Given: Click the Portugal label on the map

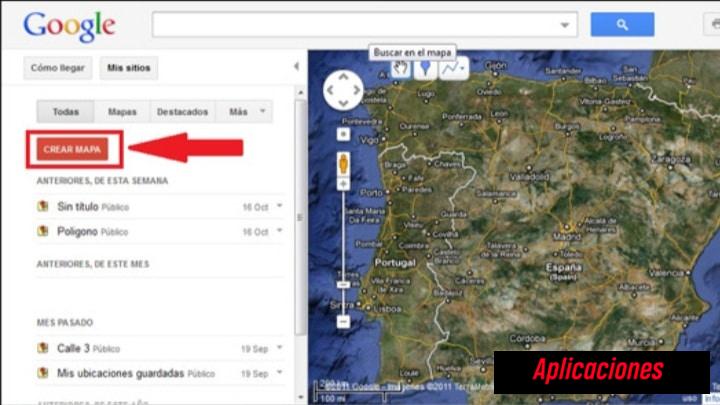Looking at the screenshot, I should tap(395, 263).
